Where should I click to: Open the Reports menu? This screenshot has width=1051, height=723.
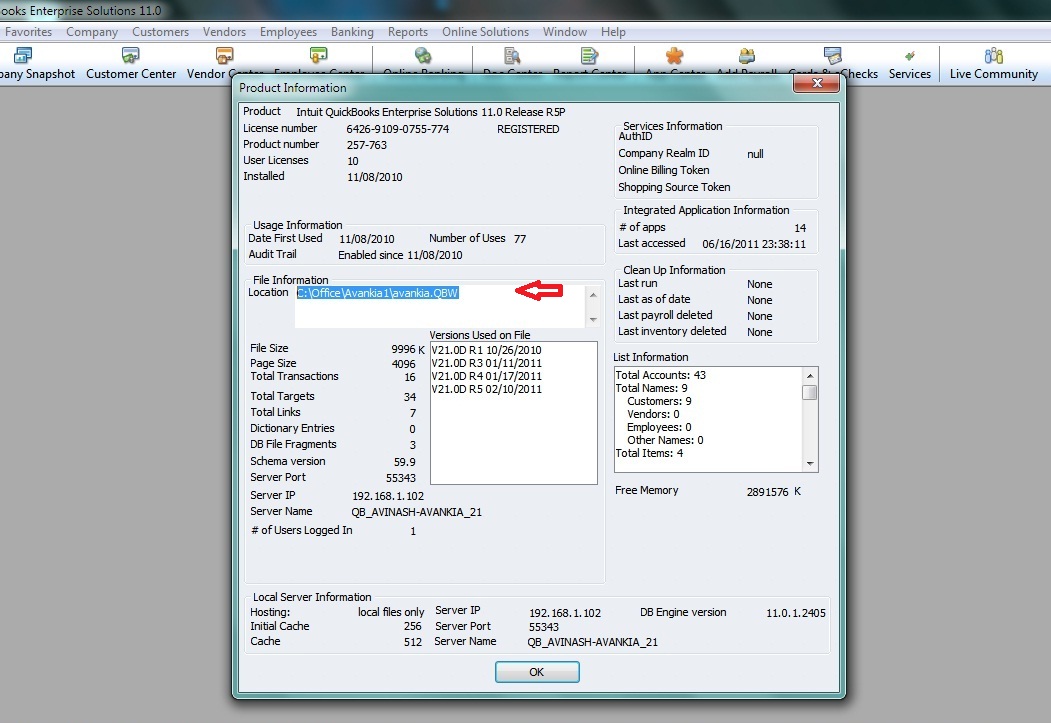pos(408,32)
